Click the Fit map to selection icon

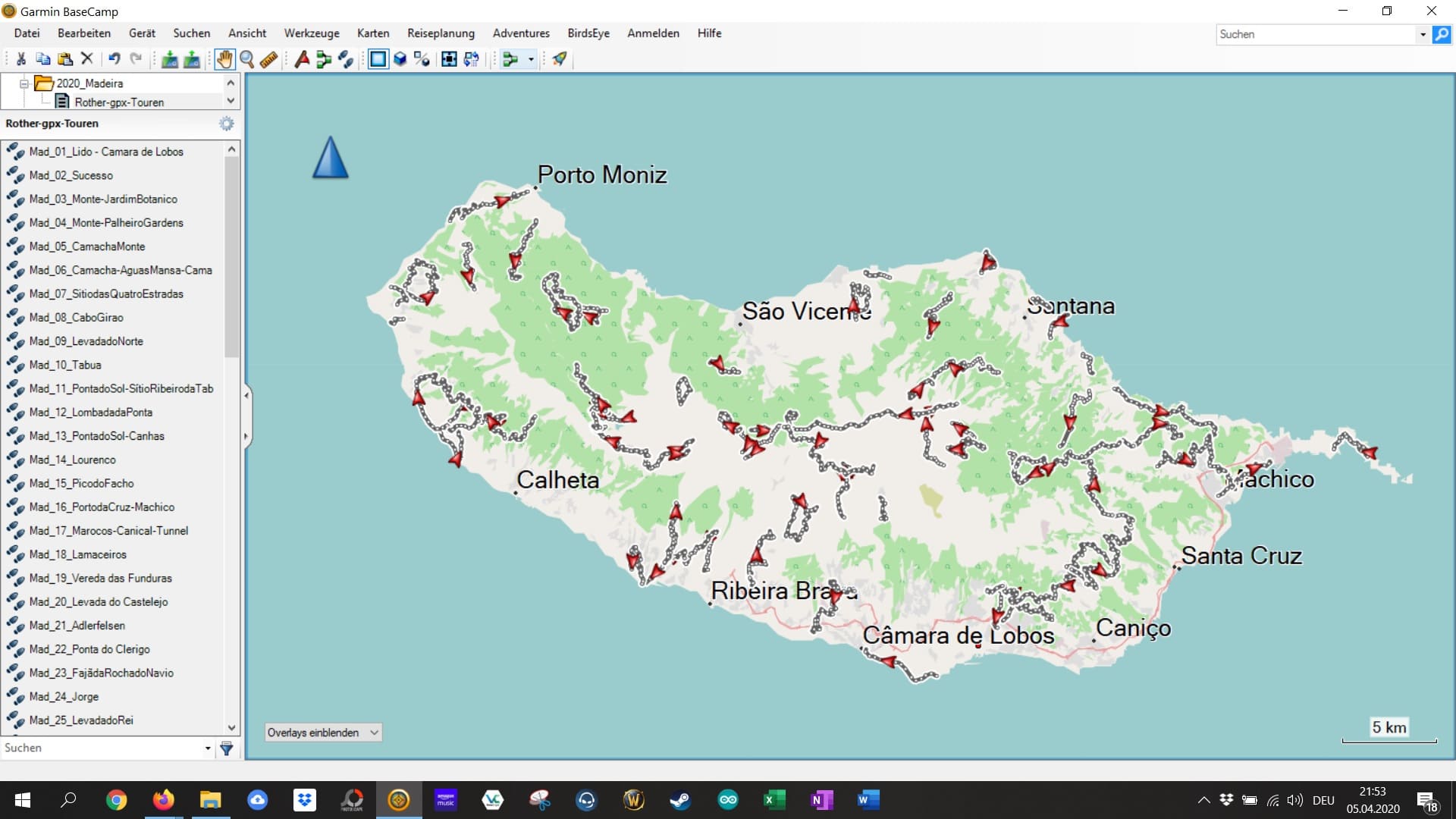[449, 59]
